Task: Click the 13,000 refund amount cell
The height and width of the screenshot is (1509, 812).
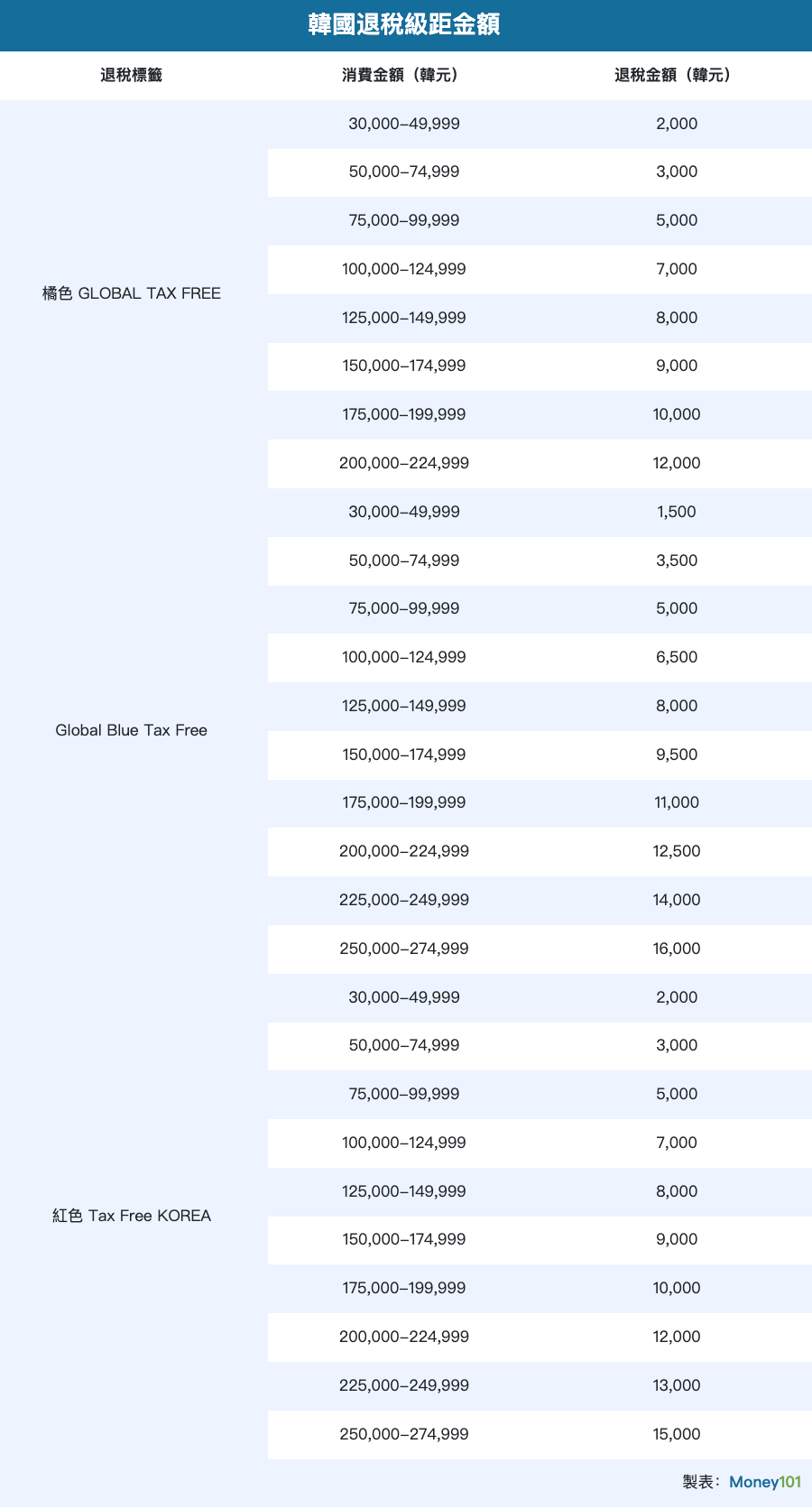Action: [x=677, y=1385]
